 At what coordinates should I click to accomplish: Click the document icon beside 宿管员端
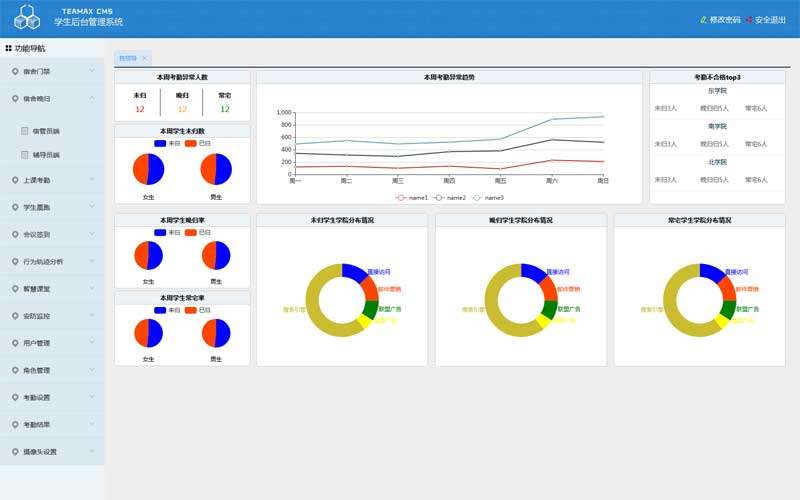pyautogui.click(x=25, y=130)
